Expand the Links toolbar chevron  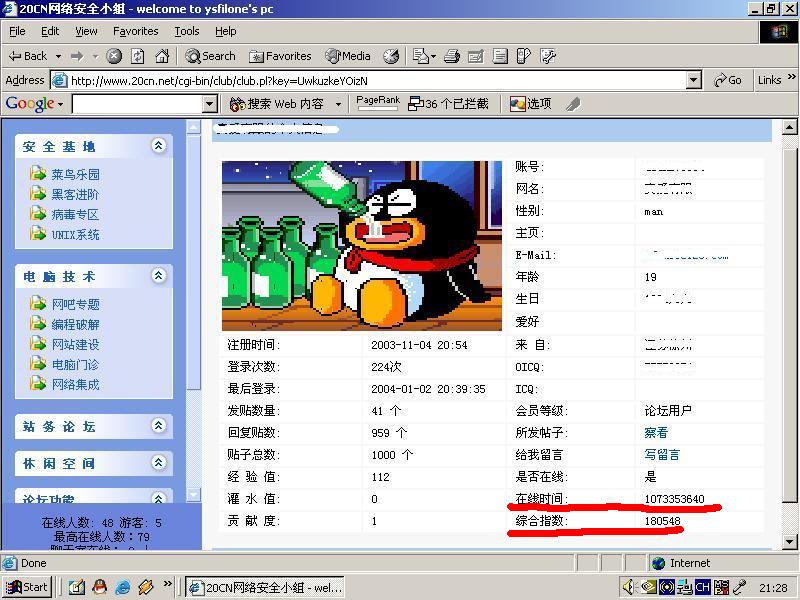coord(791,78)
